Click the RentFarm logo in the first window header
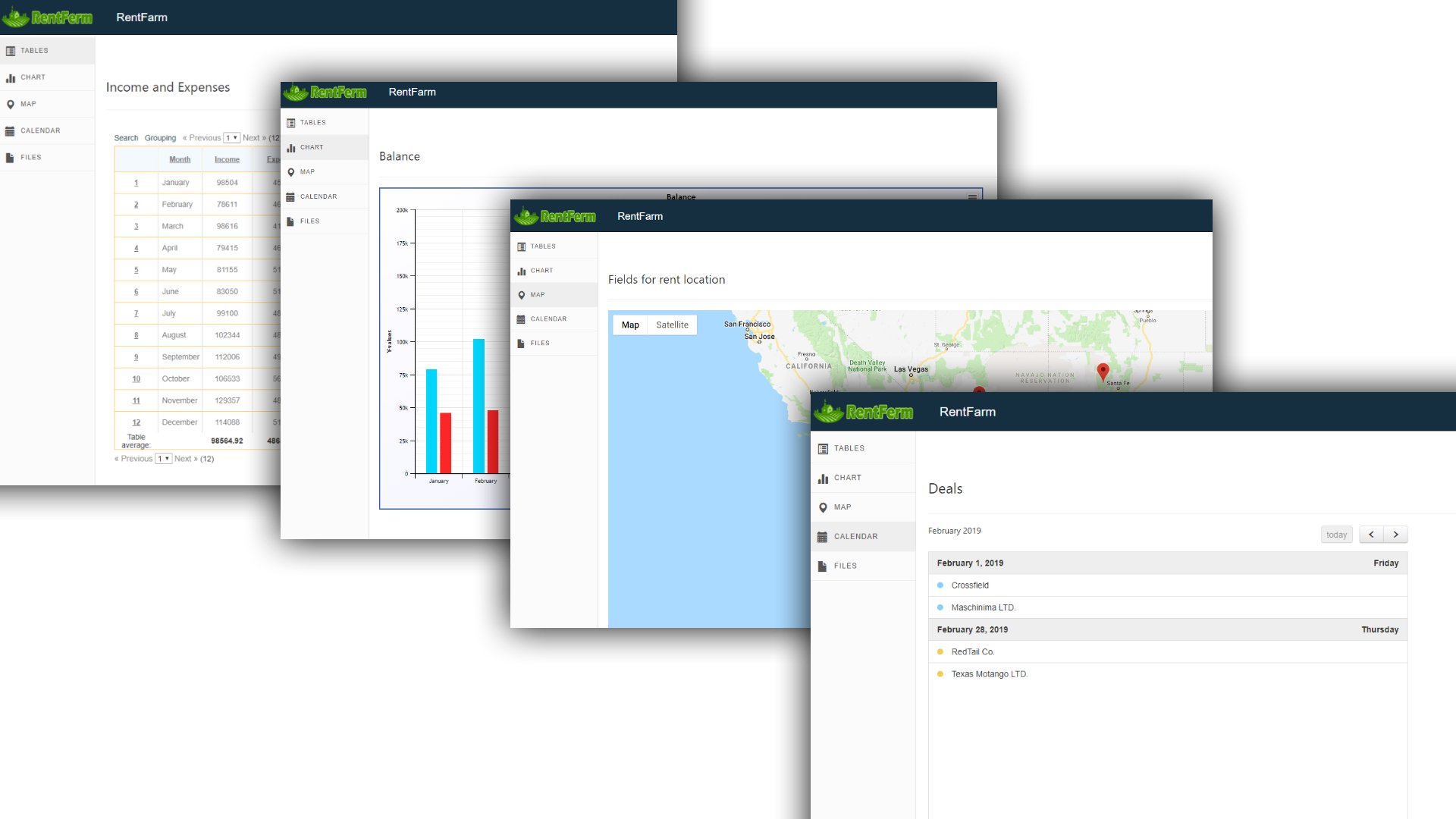 [47, 17]
